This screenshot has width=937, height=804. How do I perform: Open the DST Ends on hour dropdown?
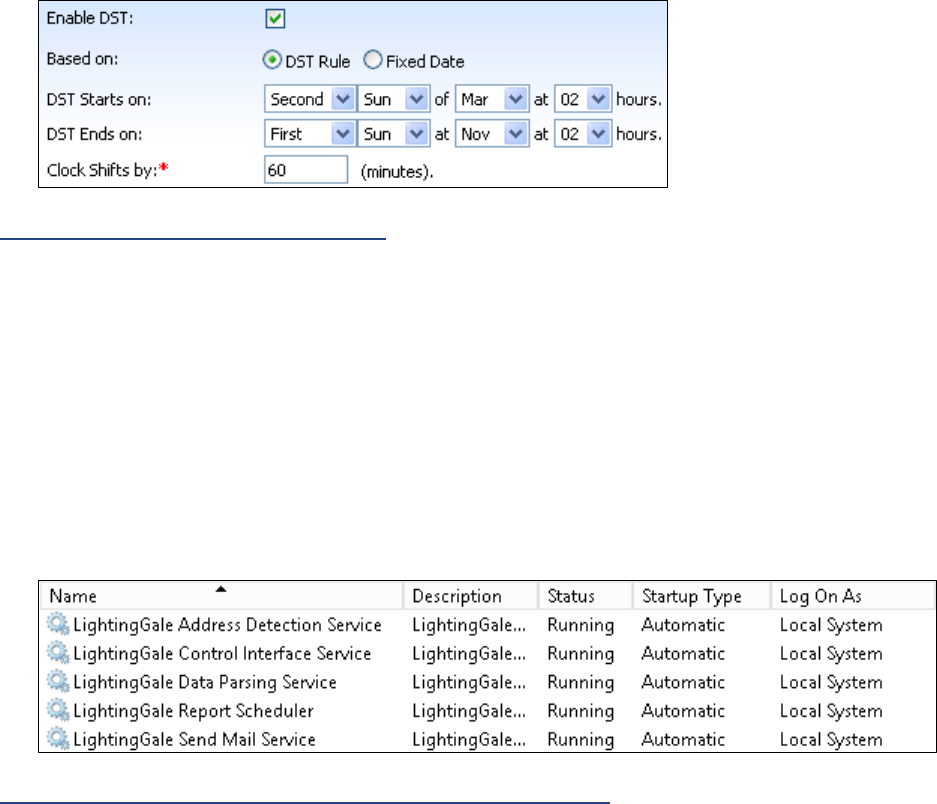coord(583,134)
